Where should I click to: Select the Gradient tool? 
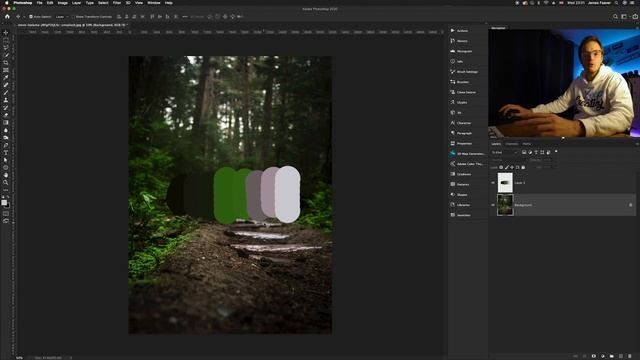click(6, 122)
